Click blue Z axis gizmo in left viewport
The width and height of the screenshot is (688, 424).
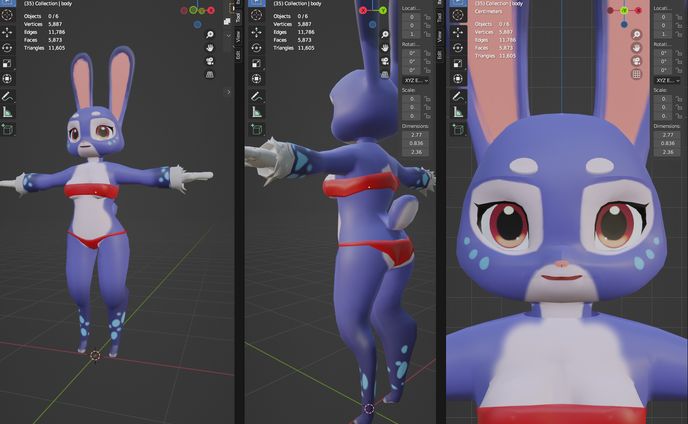click(x=197, y=25)
